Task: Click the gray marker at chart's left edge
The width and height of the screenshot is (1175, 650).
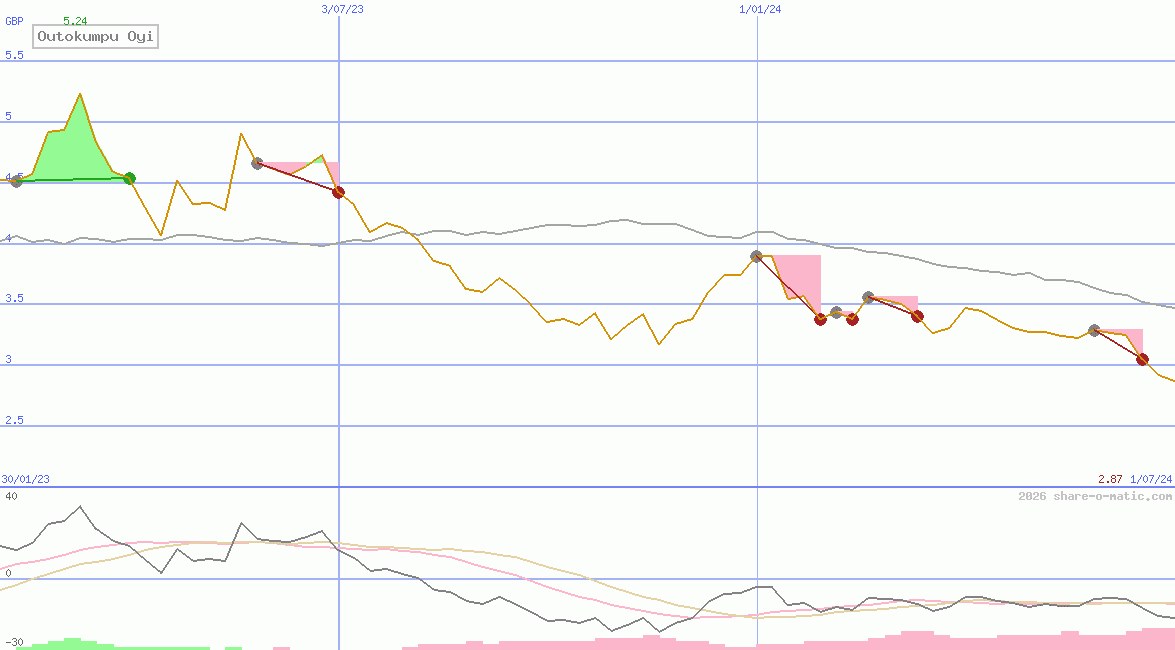Action: pos(16,181)
